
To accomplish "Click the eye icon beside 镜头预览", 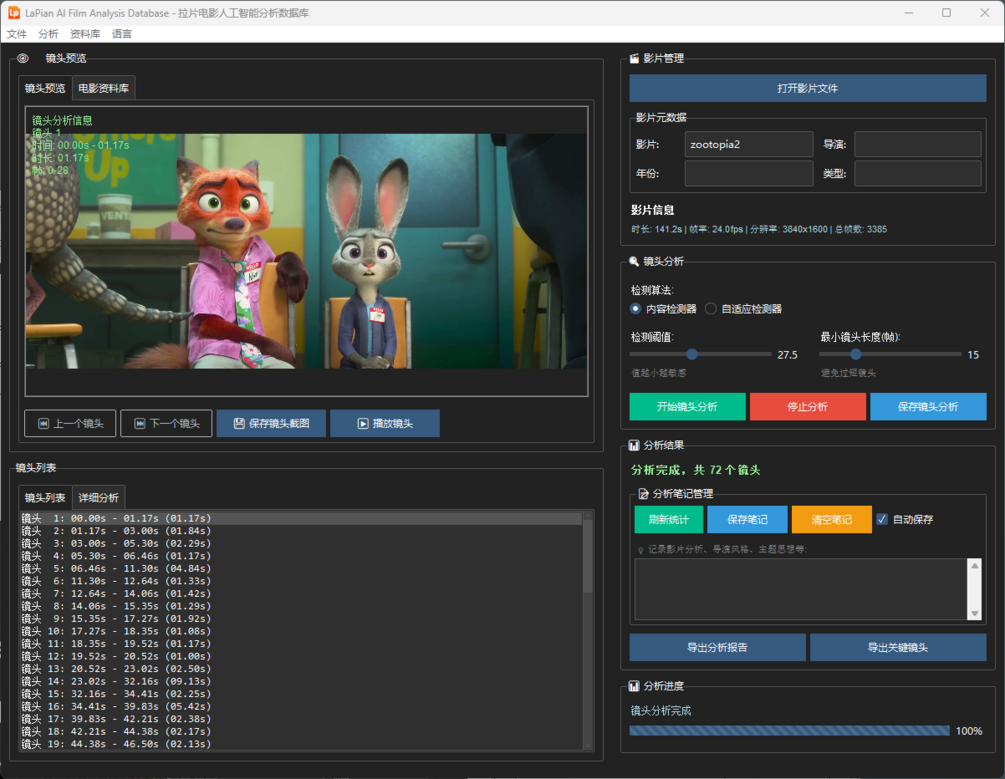I will 23,58.
